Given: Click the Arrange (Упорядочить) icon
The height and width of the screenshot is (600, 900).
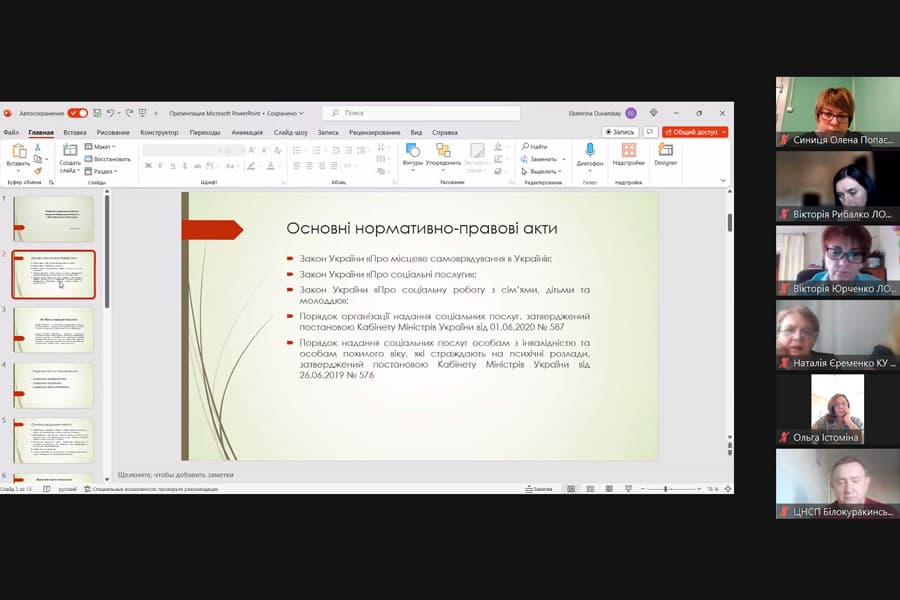Looking at the screenshot, I should pyautogui.click(x=443, y=151).
